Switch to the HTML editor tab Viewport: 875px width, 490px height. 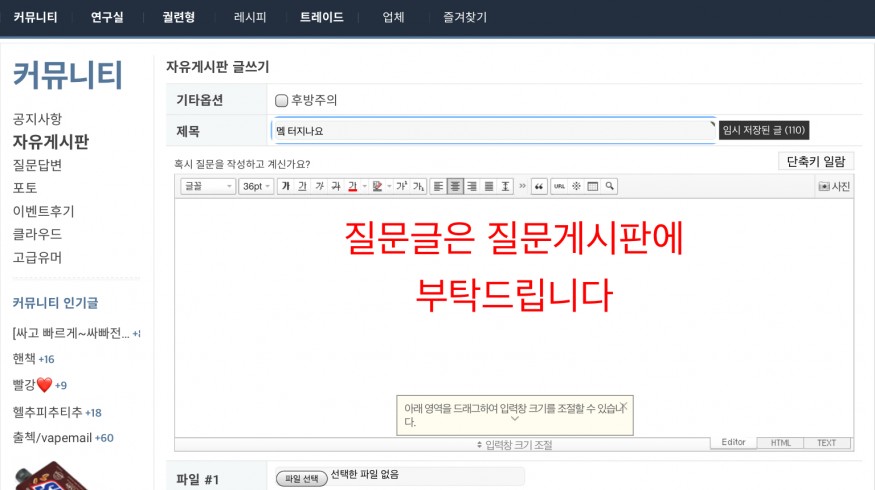(x=780, y=443)
